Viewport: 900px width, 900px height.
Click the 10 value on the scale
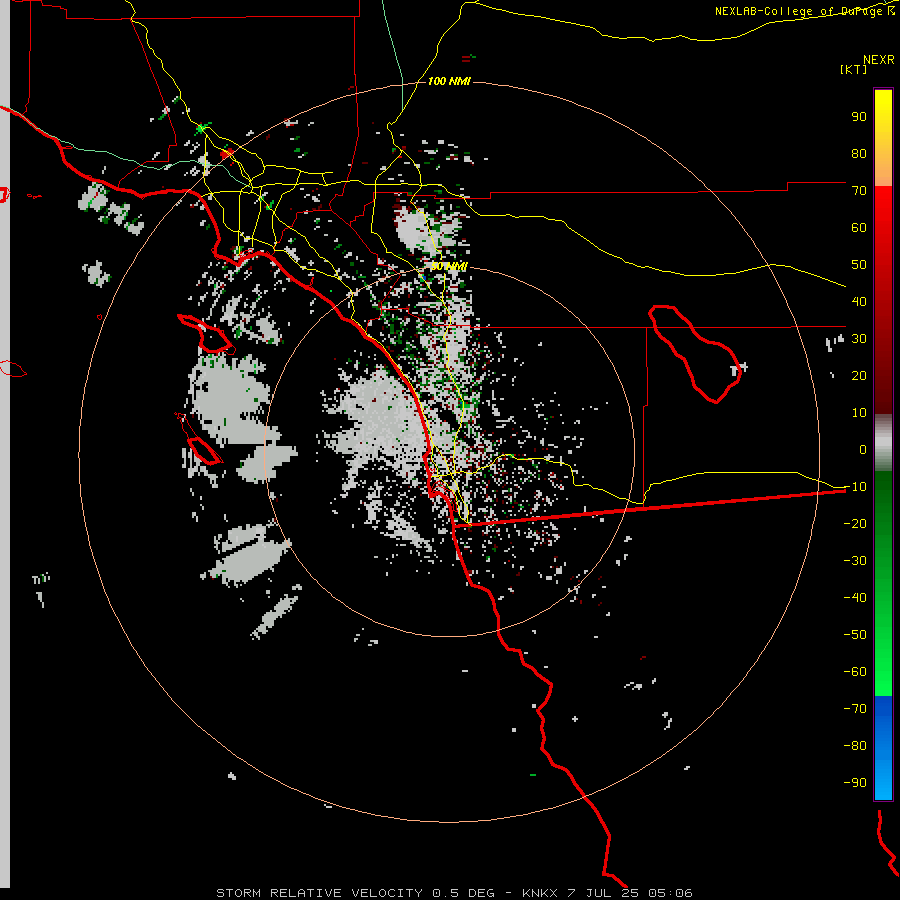point(859,413)
